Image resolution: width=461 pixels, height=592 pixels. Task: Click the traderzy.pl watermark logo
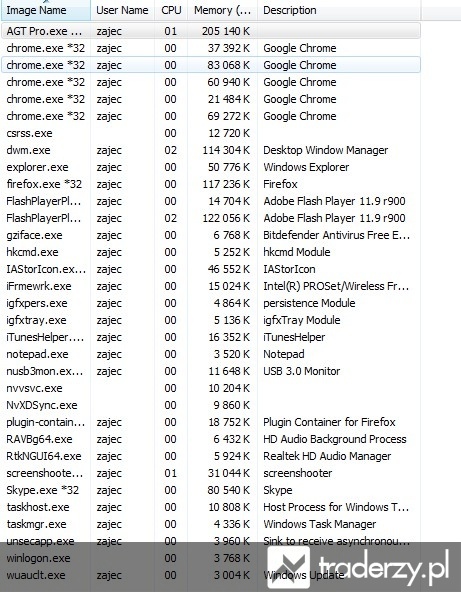tap(358, 567)
